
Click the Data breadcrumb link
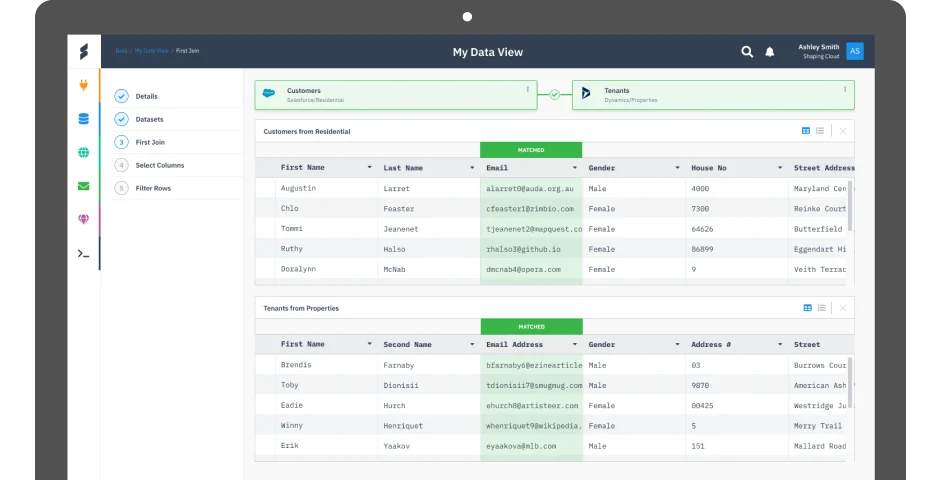(x=121, y=51)
